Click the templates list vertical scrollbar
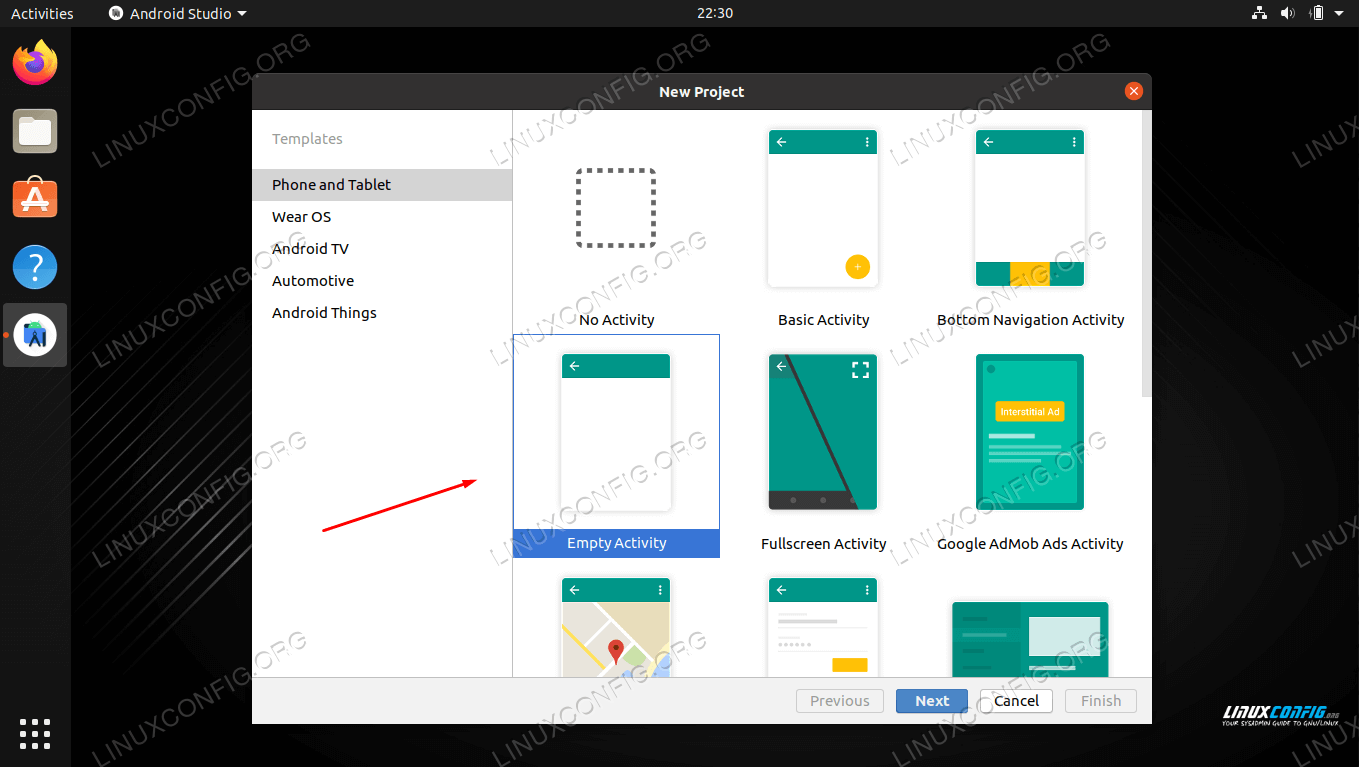 click(1146, 255)
